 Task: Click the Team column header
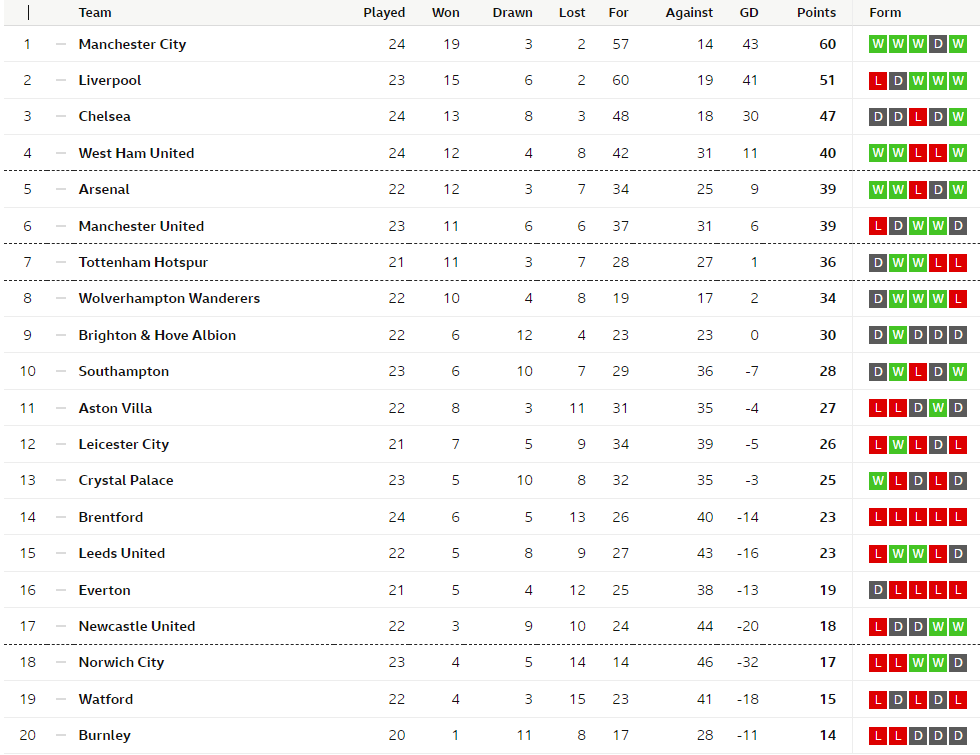(x=95, y=13)
